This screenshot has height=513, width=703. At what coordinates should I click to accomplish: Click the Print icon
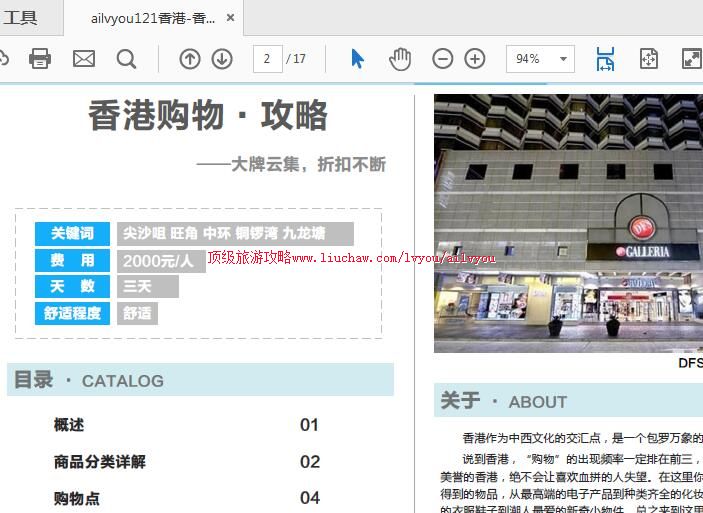(40, 59)
